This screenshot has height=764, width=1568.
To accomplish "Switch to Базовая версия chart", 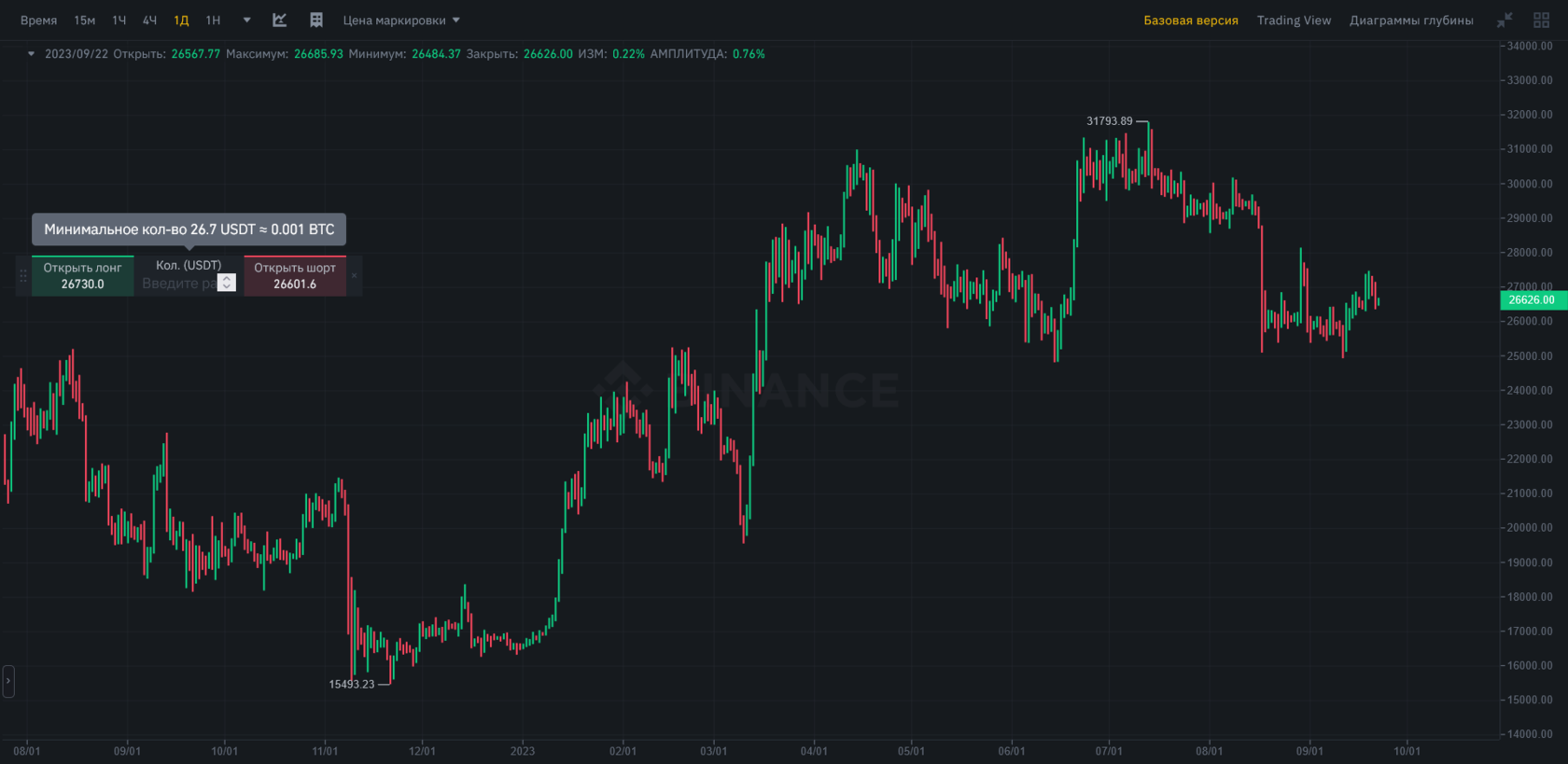I will 1191,21.
